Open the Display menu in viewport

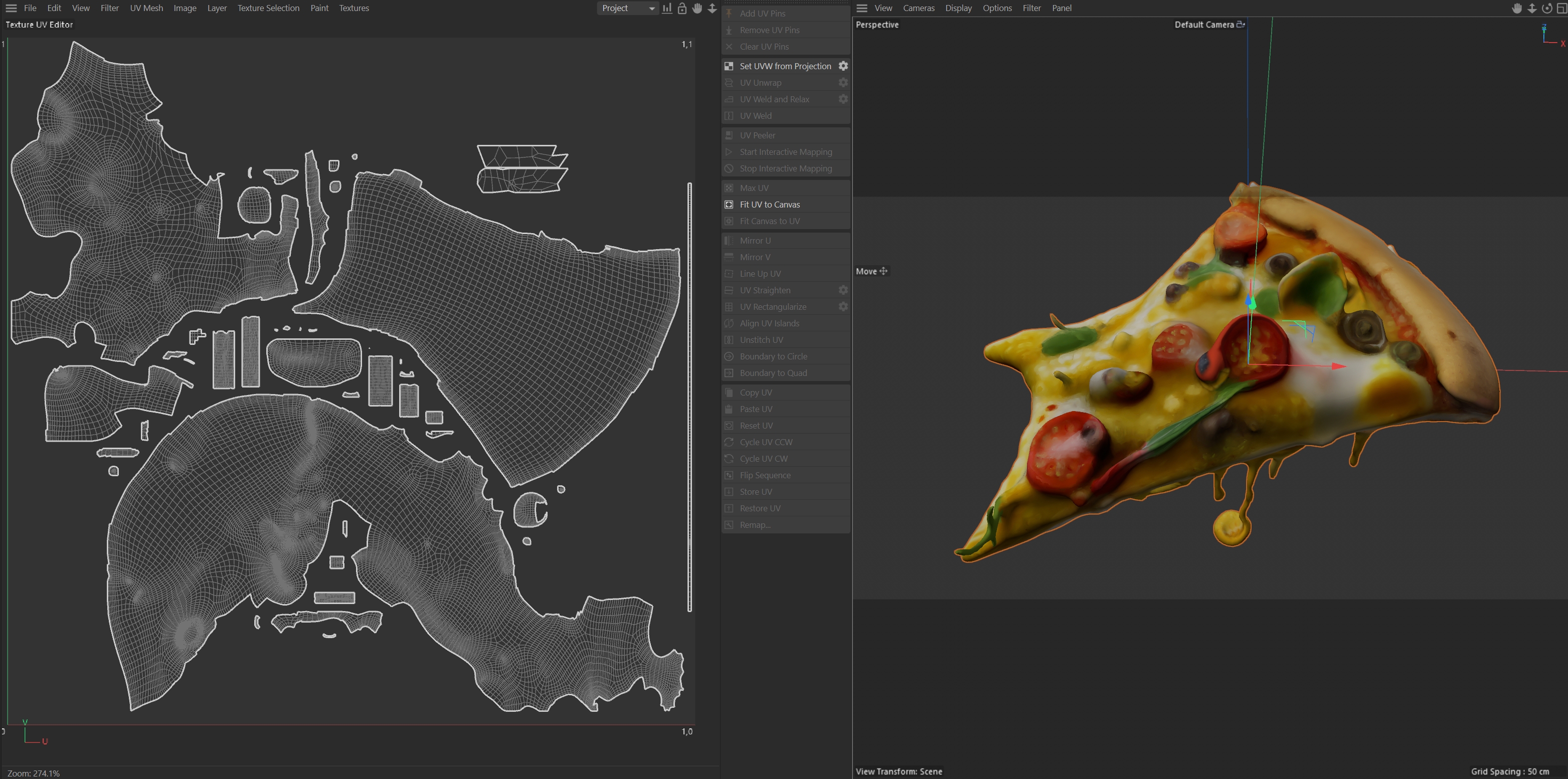click(x=958, y=8)
